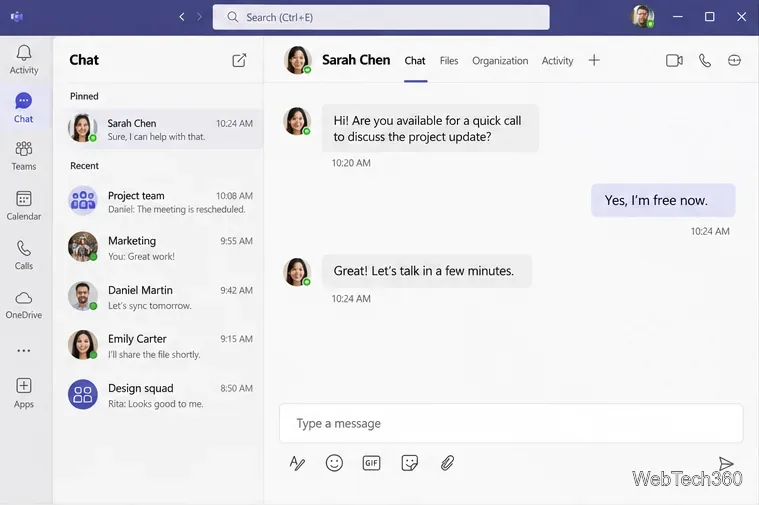Open the Marketing chat
Viewport: 759px width, 505px height.
pyautogui.click(x=159, y=247)
